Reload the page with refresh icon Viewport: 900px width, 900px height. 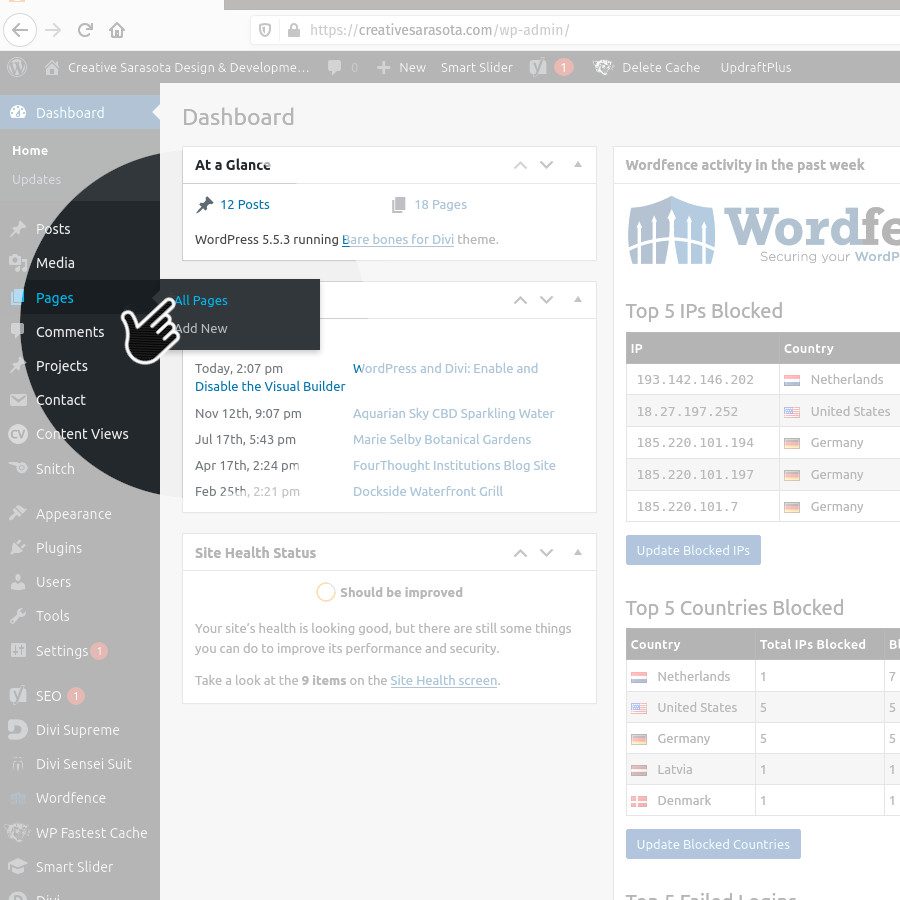coord(85,30)
